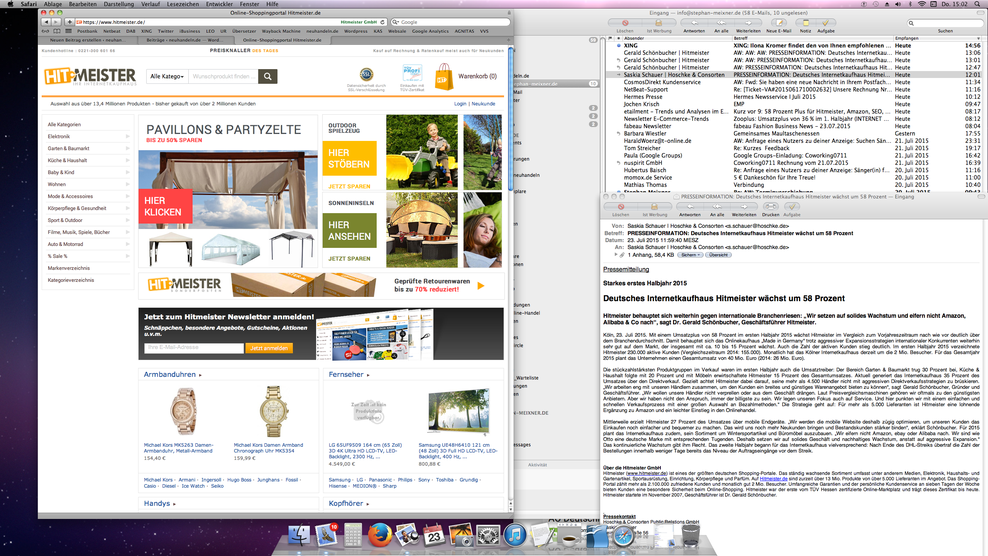Open the Samsung UE48H6410 TV thumbnail
This screenshot has width=988, height=556.
tap(458, 411)
